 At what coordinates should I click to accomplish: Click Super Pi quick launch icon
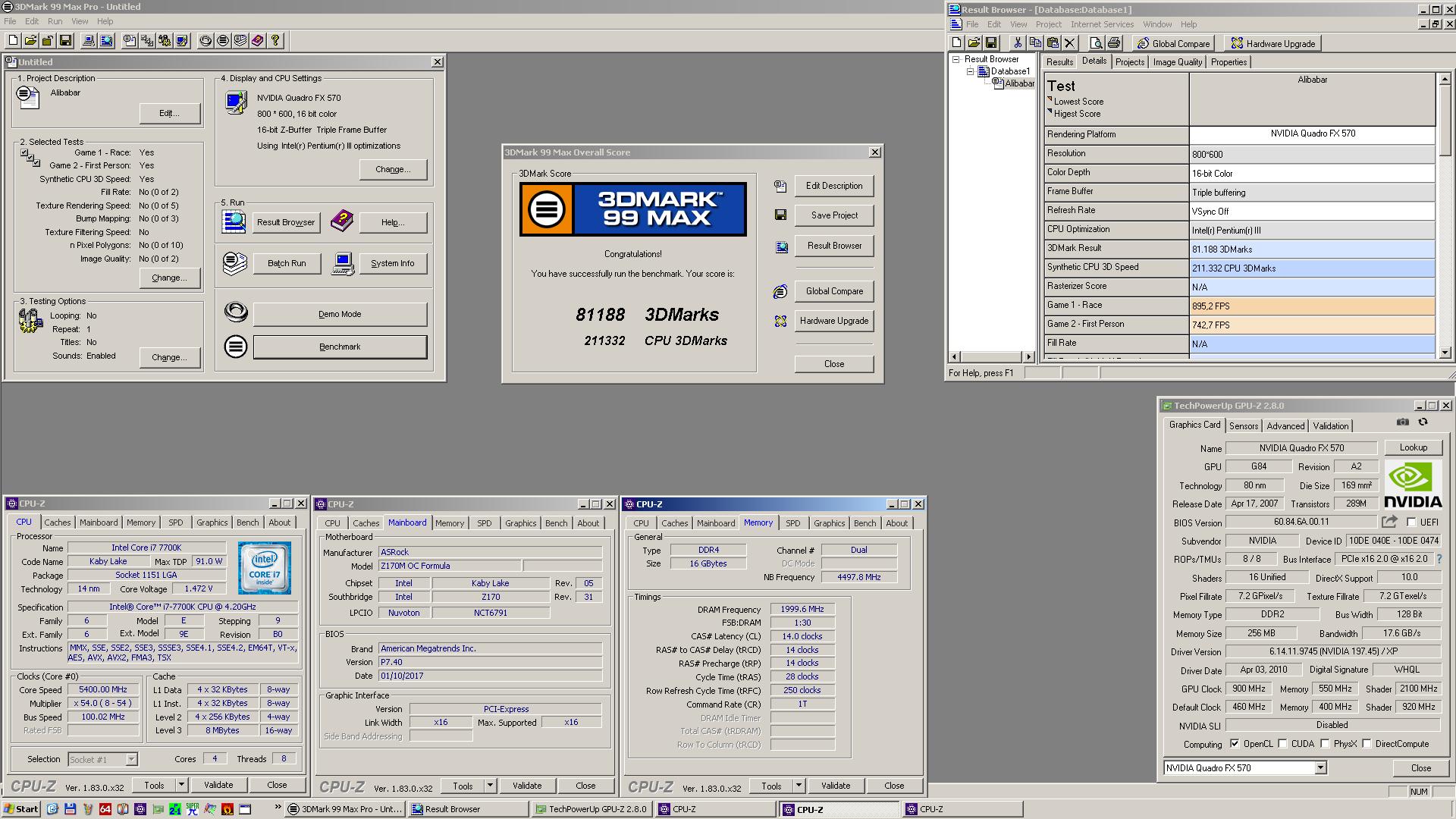(193, 809)
